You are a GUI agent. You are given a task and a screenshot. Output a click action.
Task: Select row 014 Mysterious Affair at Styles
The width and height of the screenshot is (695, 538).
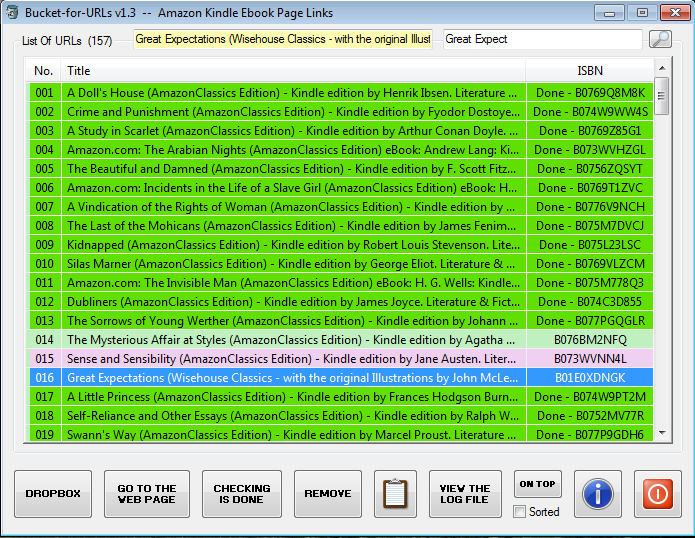[340, 340]
